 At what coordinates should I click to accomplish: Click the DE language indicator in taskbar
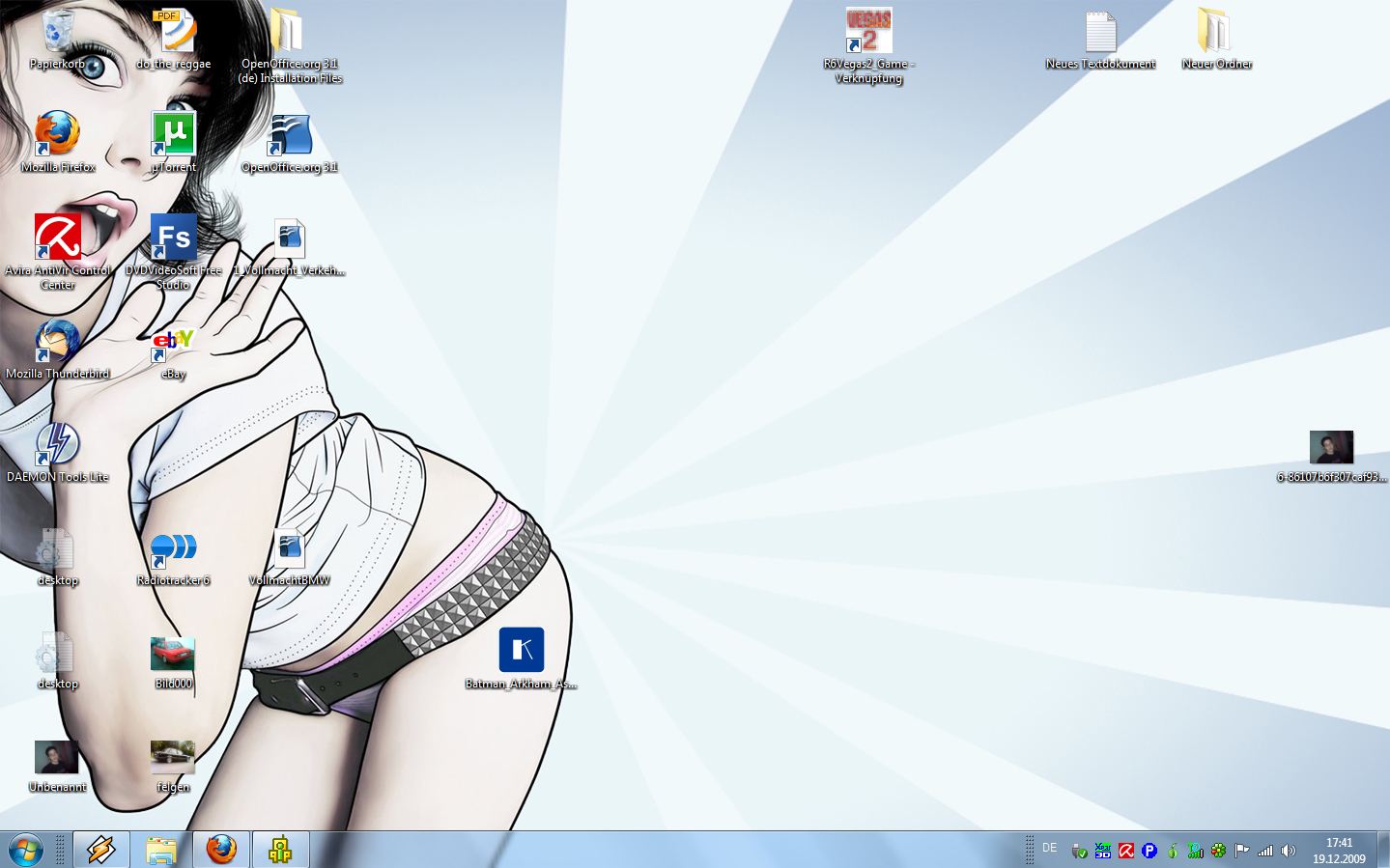pos(1050,848)
